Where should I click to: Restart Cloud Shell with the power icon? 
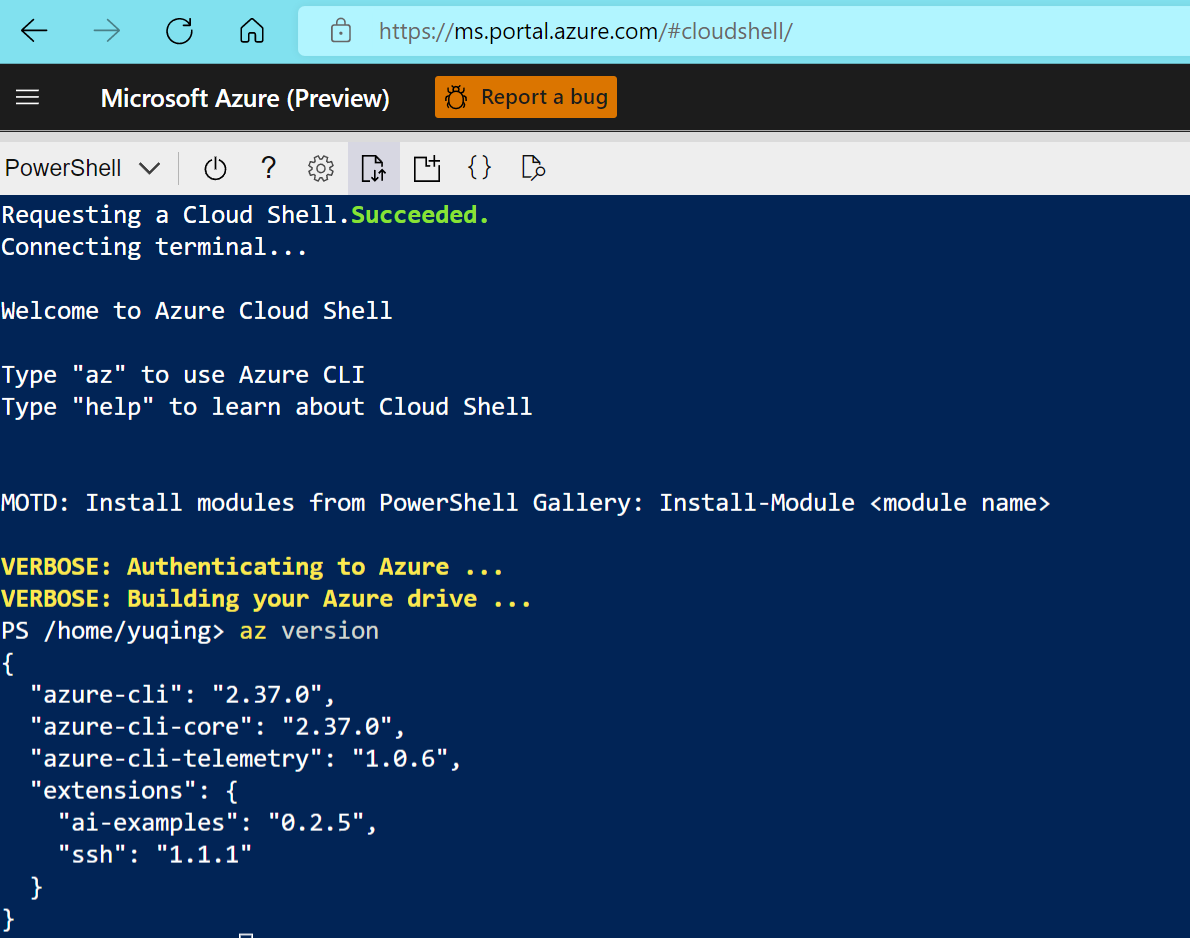[x=216, y=168]
